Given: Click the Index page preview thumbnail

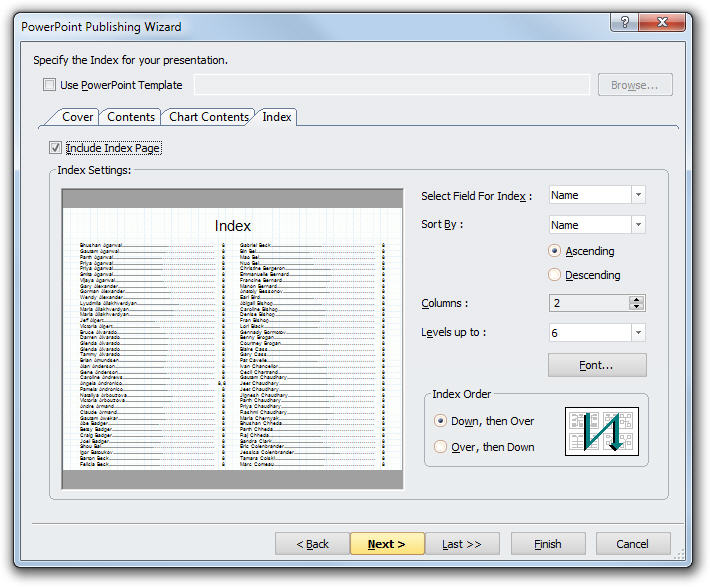Looking at the screenshot, I should pos(232,340).
